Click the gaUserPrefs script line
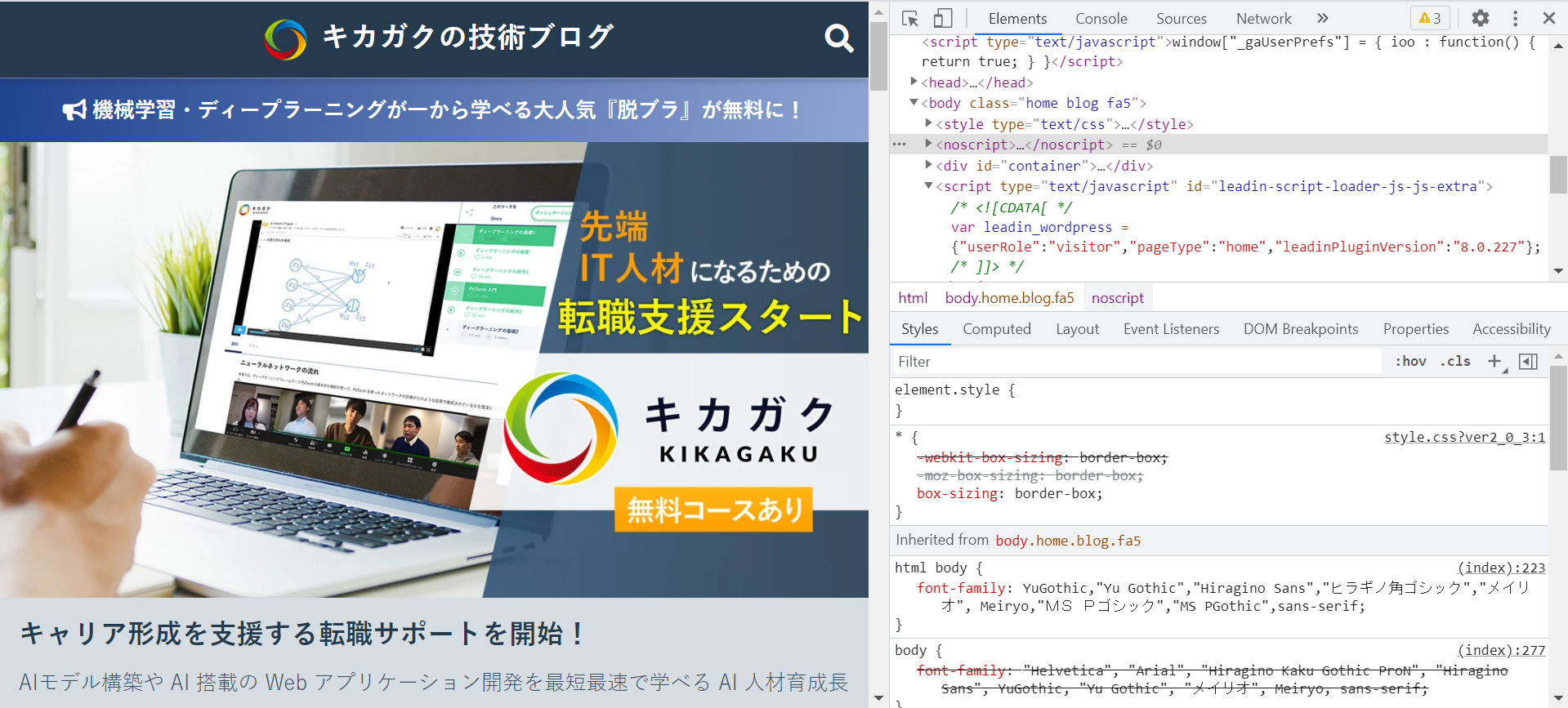Image resolution: width=1568 pixels, height=708 pixels. tap(1229, 51)
